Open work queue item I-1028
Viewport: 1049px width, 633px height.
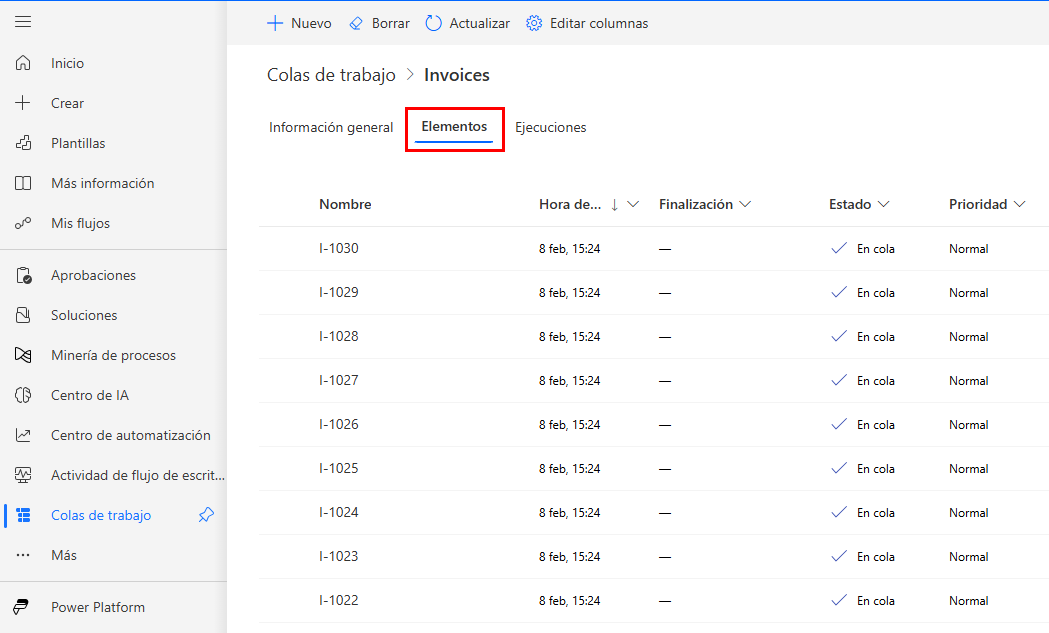(339, 337)
